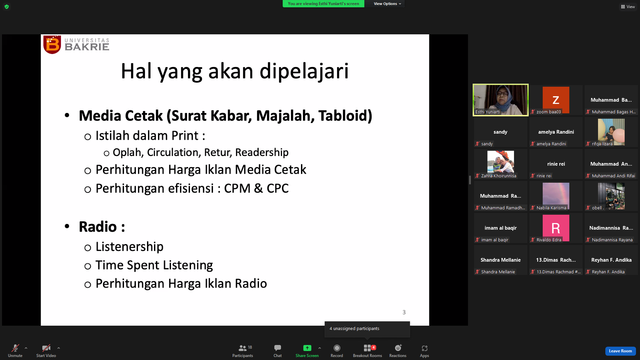Open the Chat panel
Image resolution: width=640 pixels, height=360 pixels.
pos(278,350)
